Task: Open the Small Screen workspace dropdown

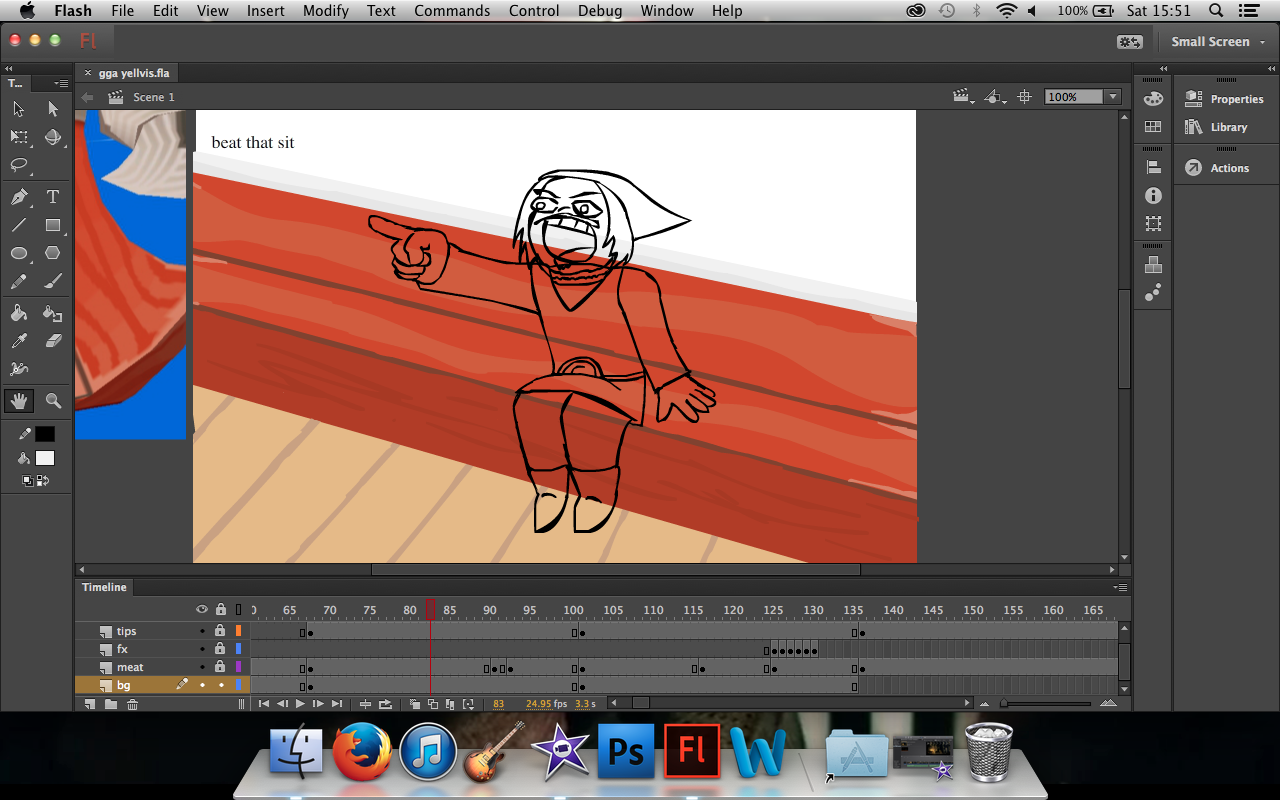Action: pos(1218,41)
